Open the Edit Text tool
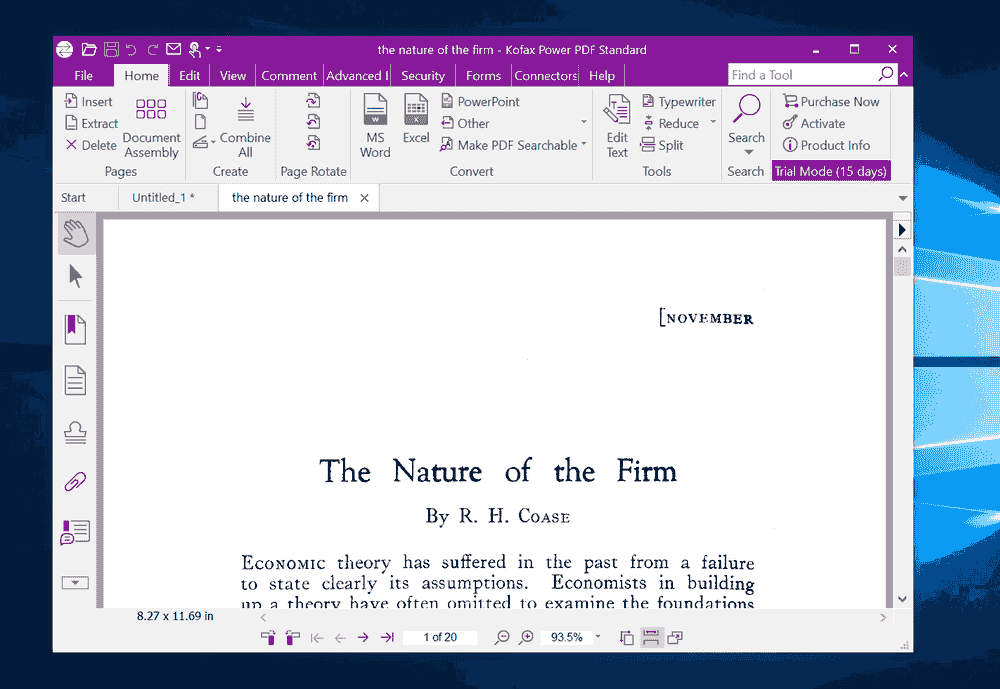This screenshot has width=1000, height=689. coord(616,124)
